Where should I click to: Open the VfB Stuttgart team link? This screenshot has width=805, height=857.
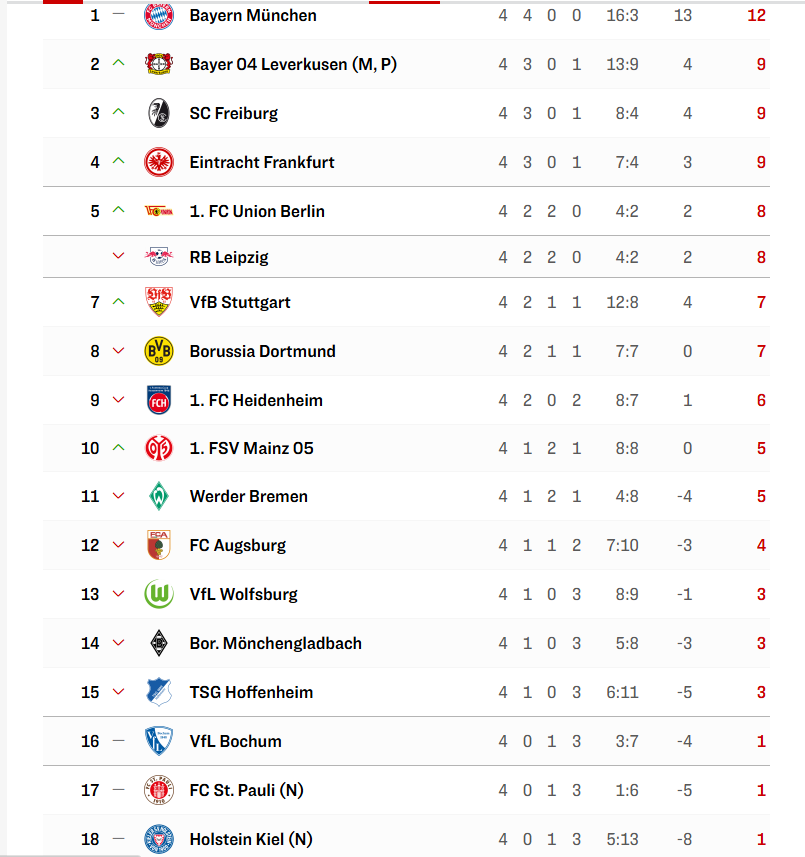[x=240, y=302]
